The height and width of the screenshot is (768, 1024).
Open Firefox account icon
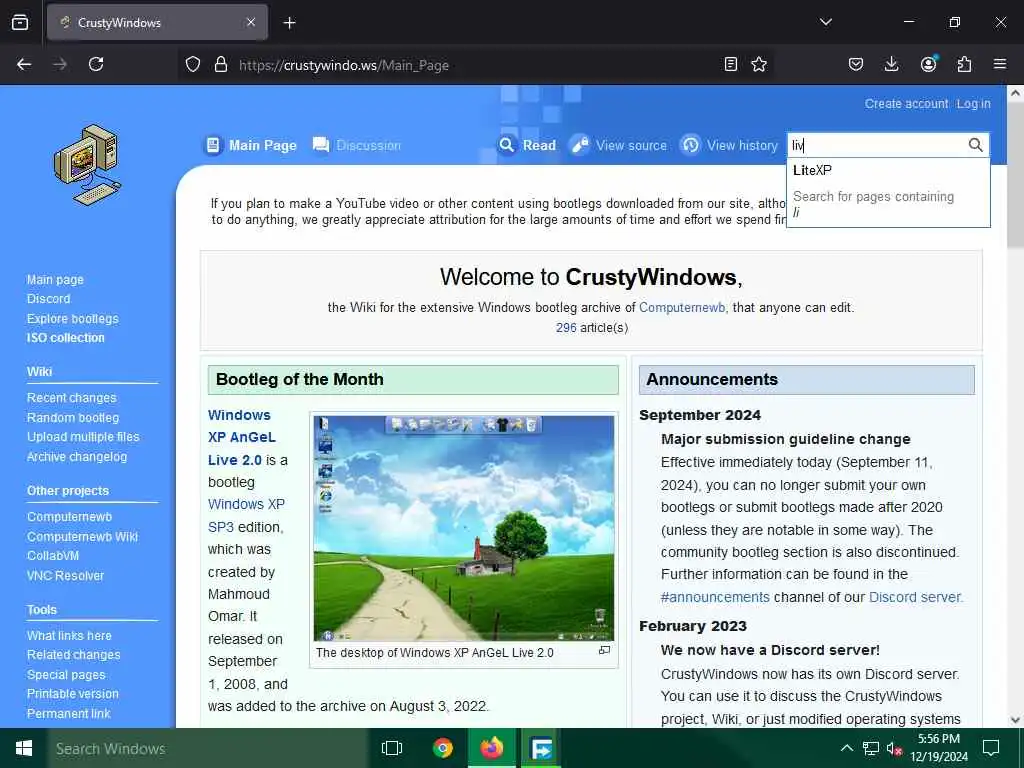[x=928, y=64]
